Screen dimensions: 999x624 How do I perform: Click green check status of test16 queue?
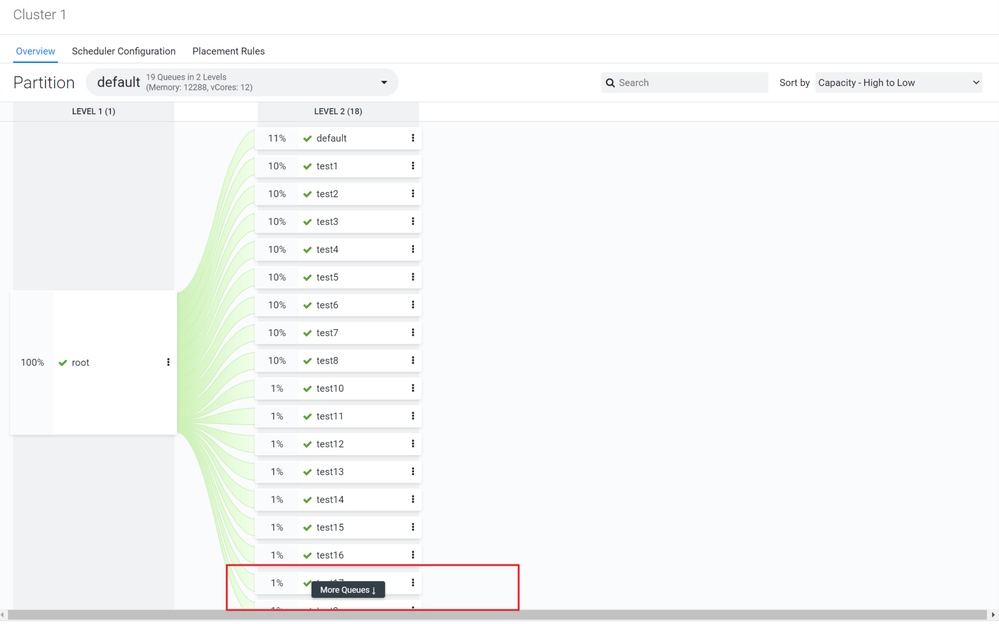point(307,555)
